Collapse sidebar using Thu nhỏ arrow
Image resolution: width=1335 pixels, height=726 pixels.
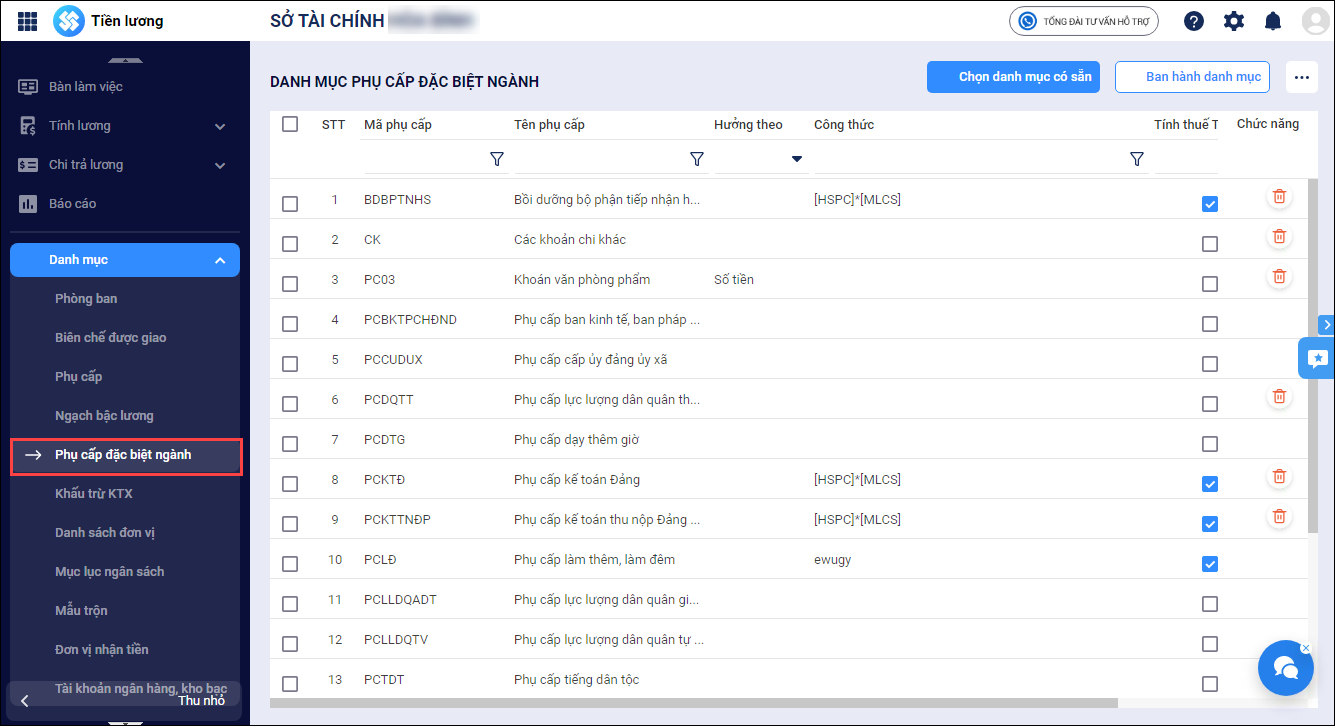click(x=25, y=701)
